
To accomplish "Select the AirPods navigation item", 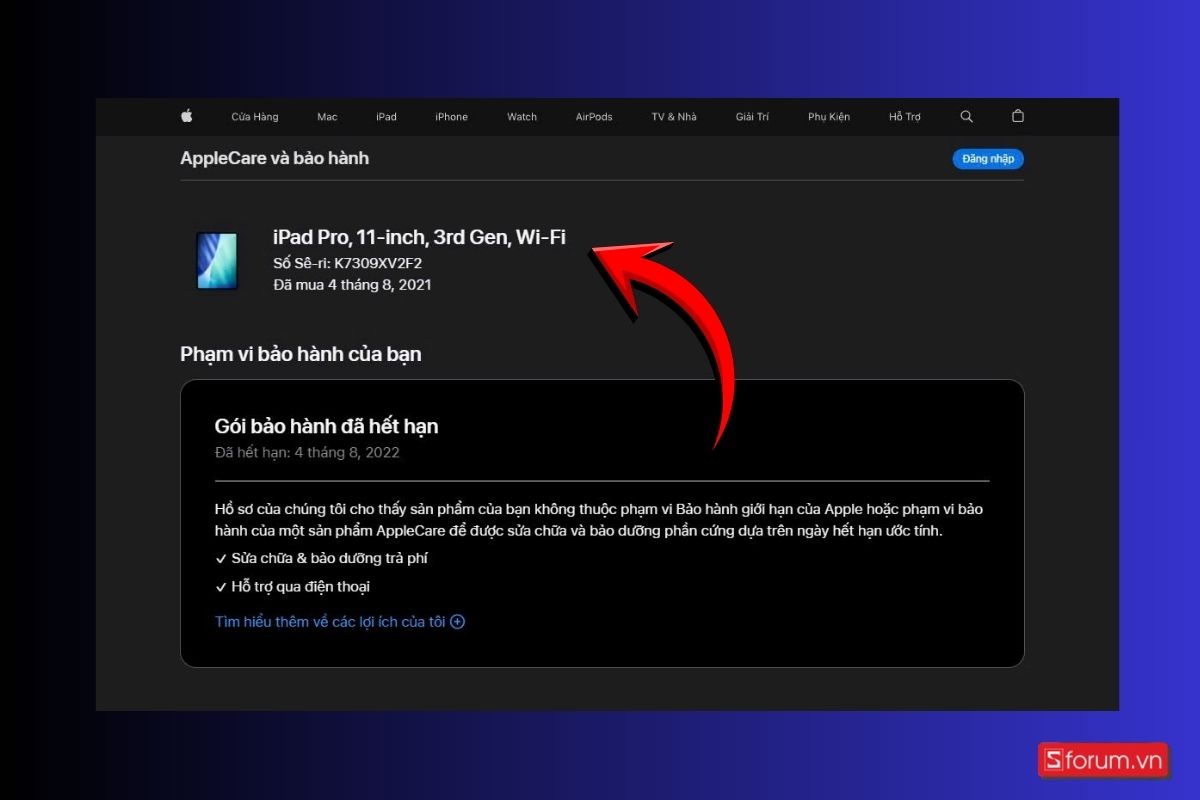I will [x=593, y=116].
